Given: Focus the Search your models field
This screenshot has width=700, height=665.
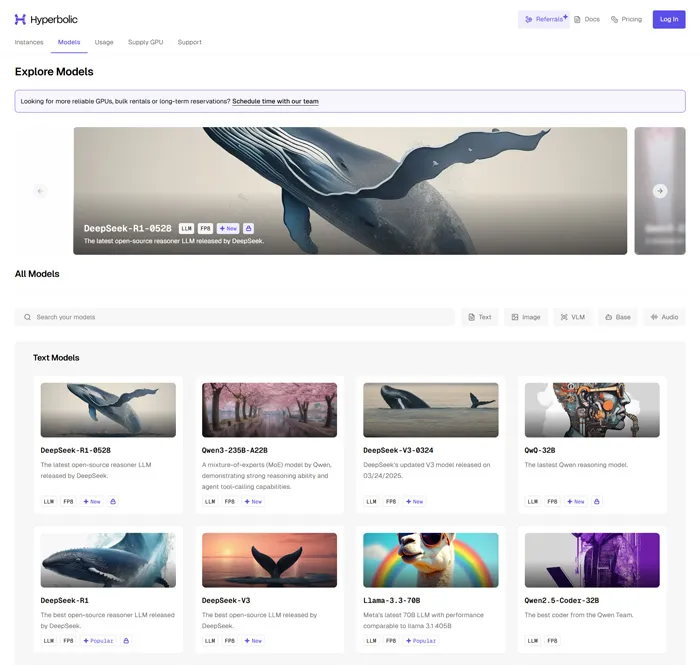Looking at the screenshot, I should click(x=234, y=317).
